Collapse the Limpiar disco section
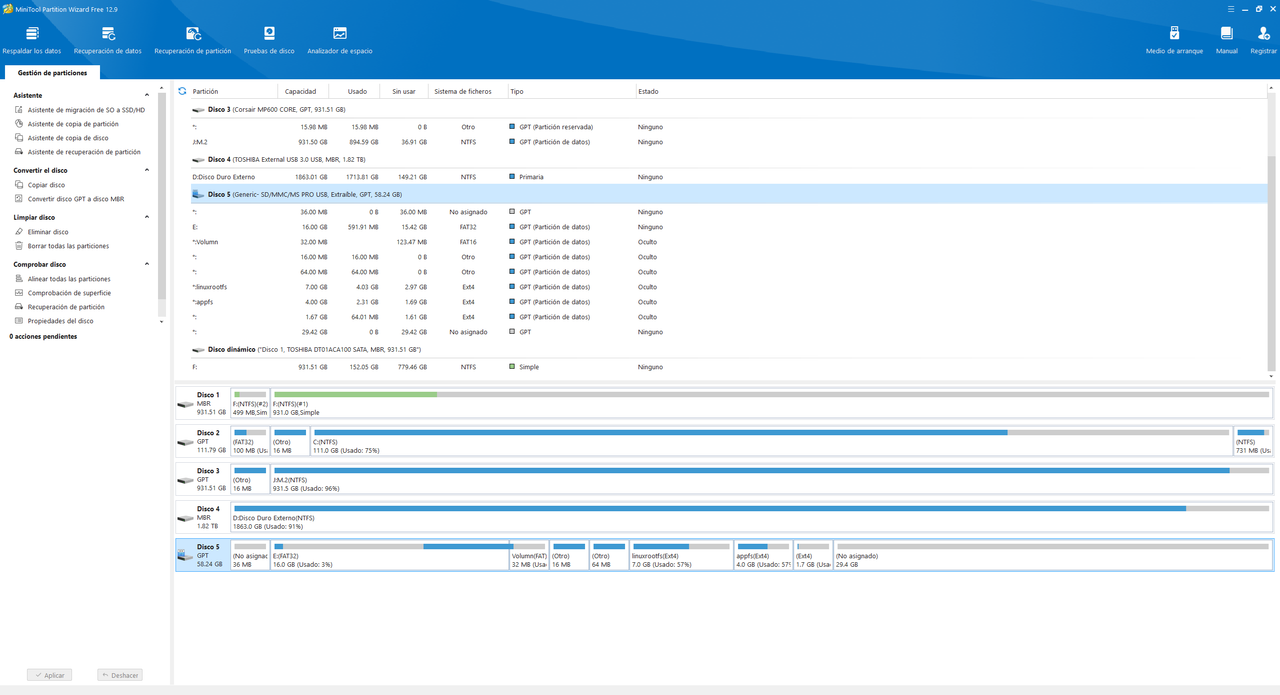Viewport: 1280px width, 695px height. (148, 217)
